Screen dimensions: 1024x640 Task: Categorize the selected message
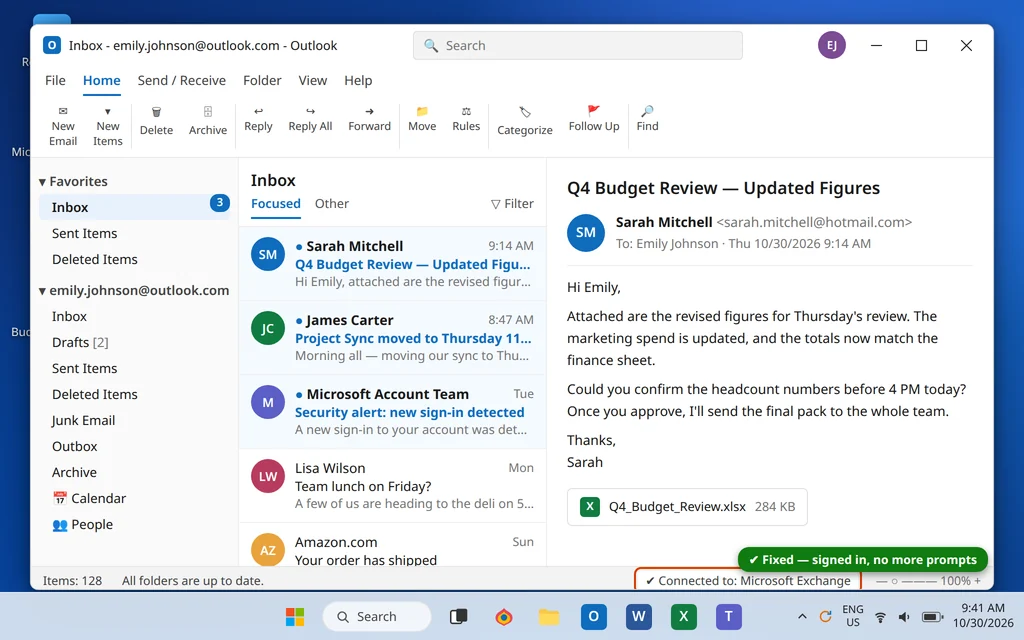tap(524, 121)
